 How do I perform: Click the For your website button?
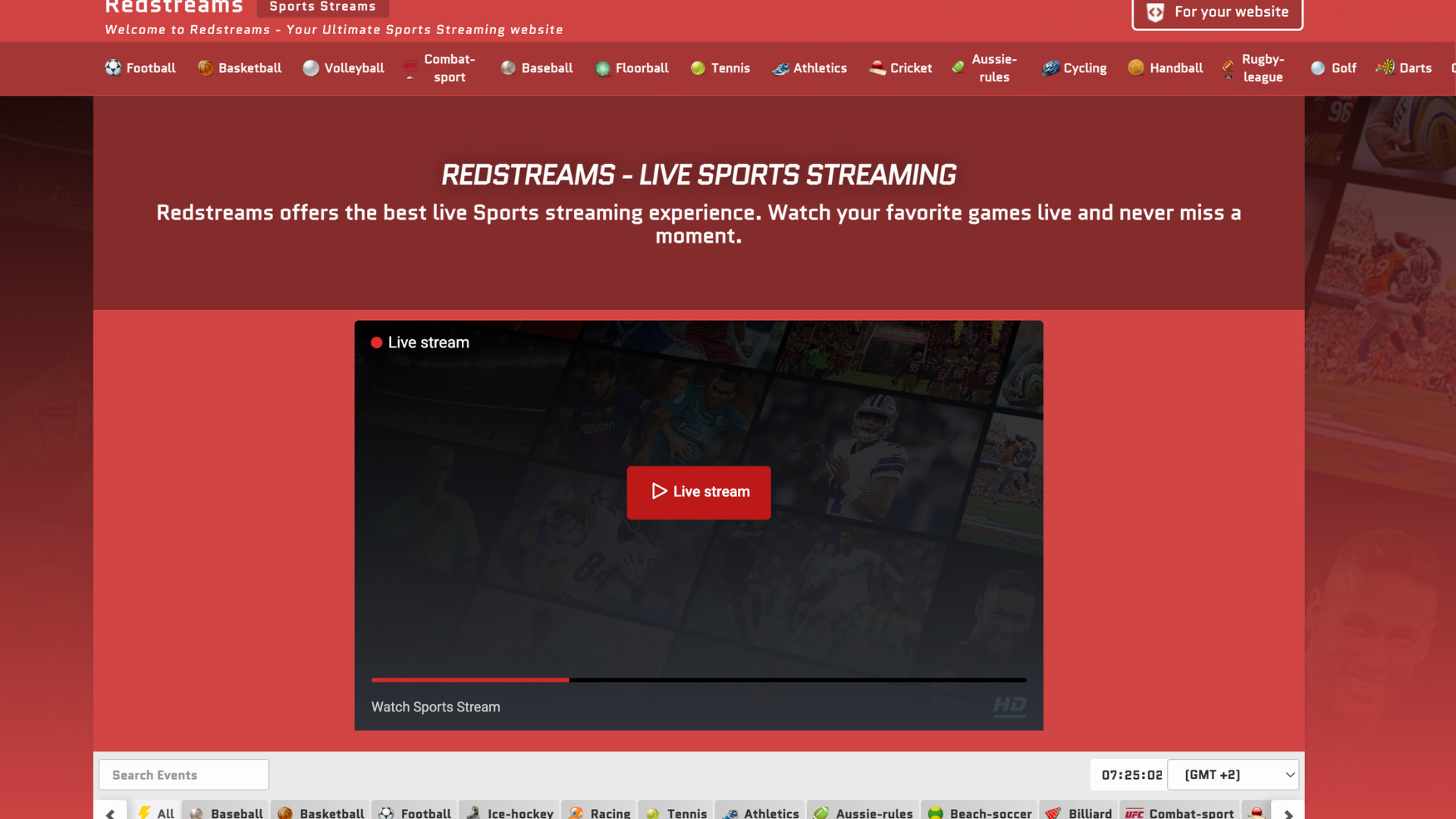coord(1216,12)
